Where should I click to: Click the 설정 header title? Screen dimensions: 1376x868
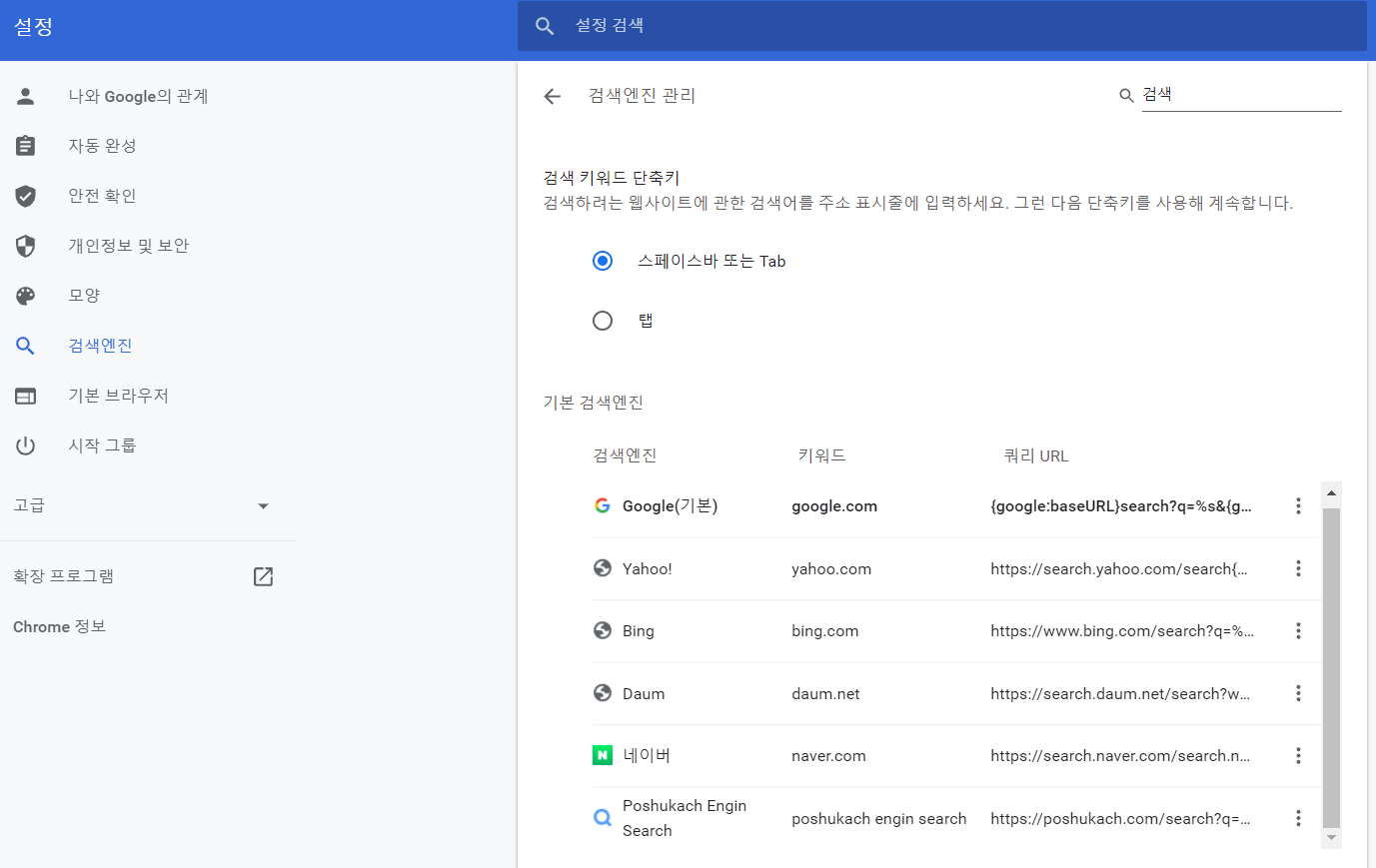point(33,27)
